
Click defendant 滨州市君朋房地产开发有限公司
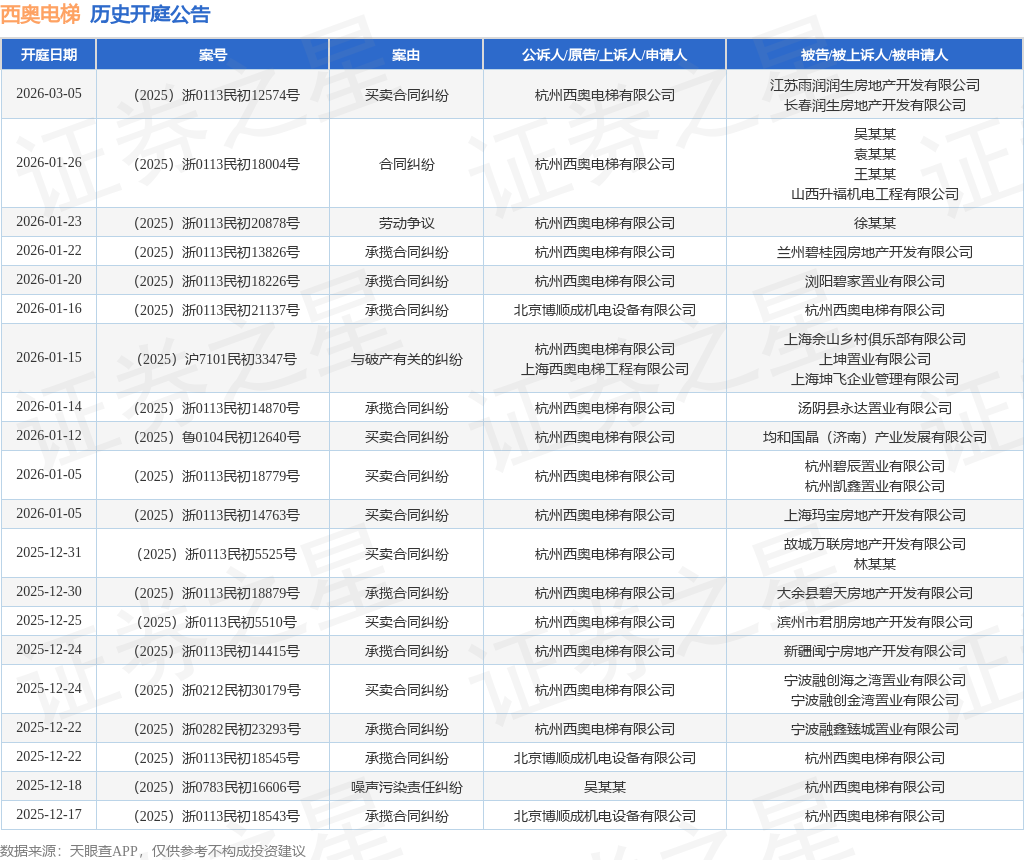pyautogui.click(x=875, y=622)
